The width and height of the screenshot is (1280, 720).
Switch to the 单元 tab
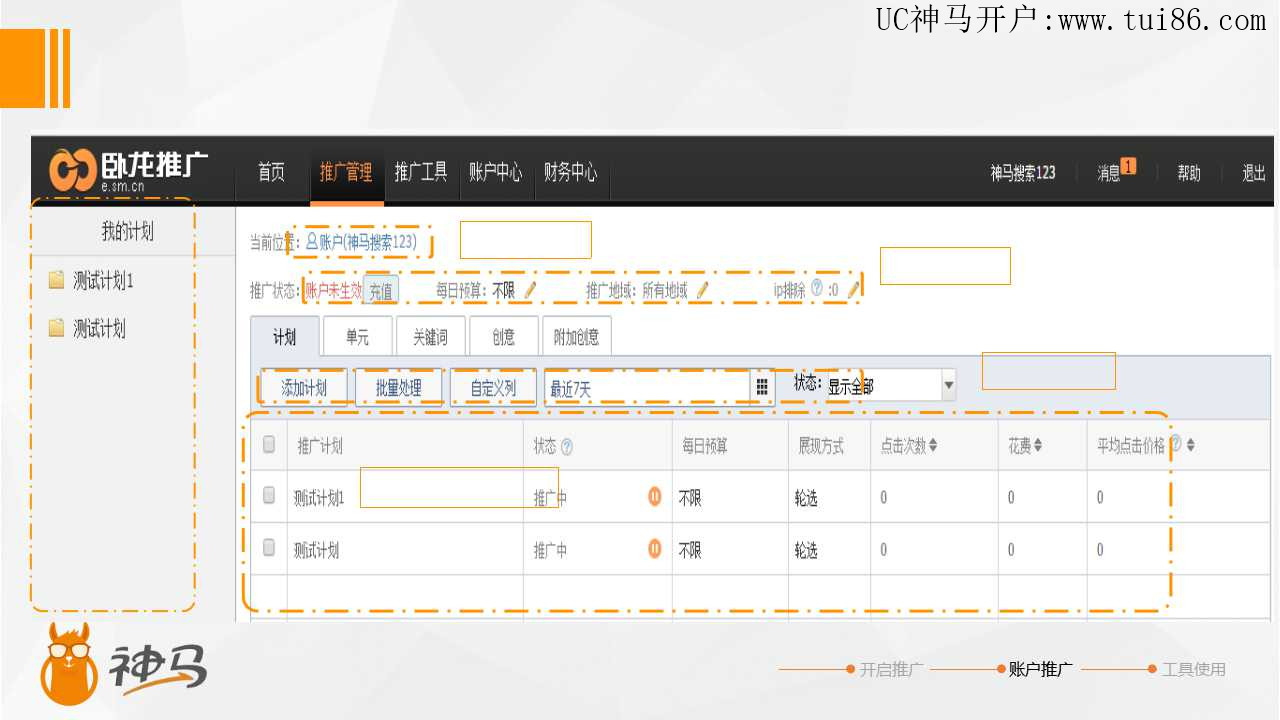(x=357, y=337)
